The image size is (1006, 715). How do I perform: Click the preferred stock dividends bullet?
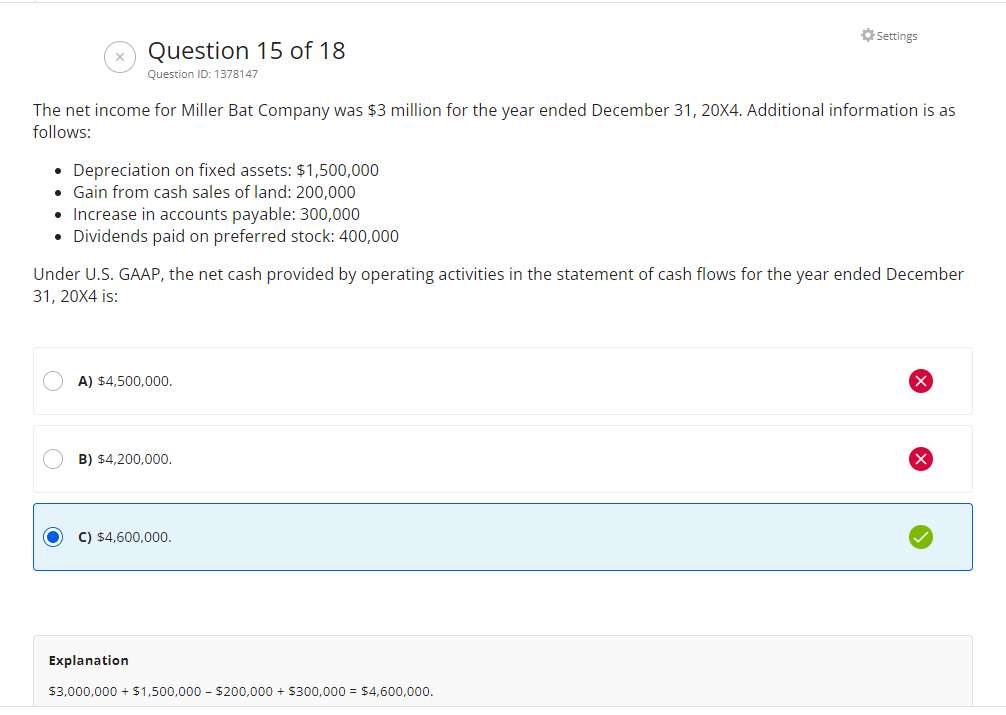pyautogui.click(x=236, y=236)
